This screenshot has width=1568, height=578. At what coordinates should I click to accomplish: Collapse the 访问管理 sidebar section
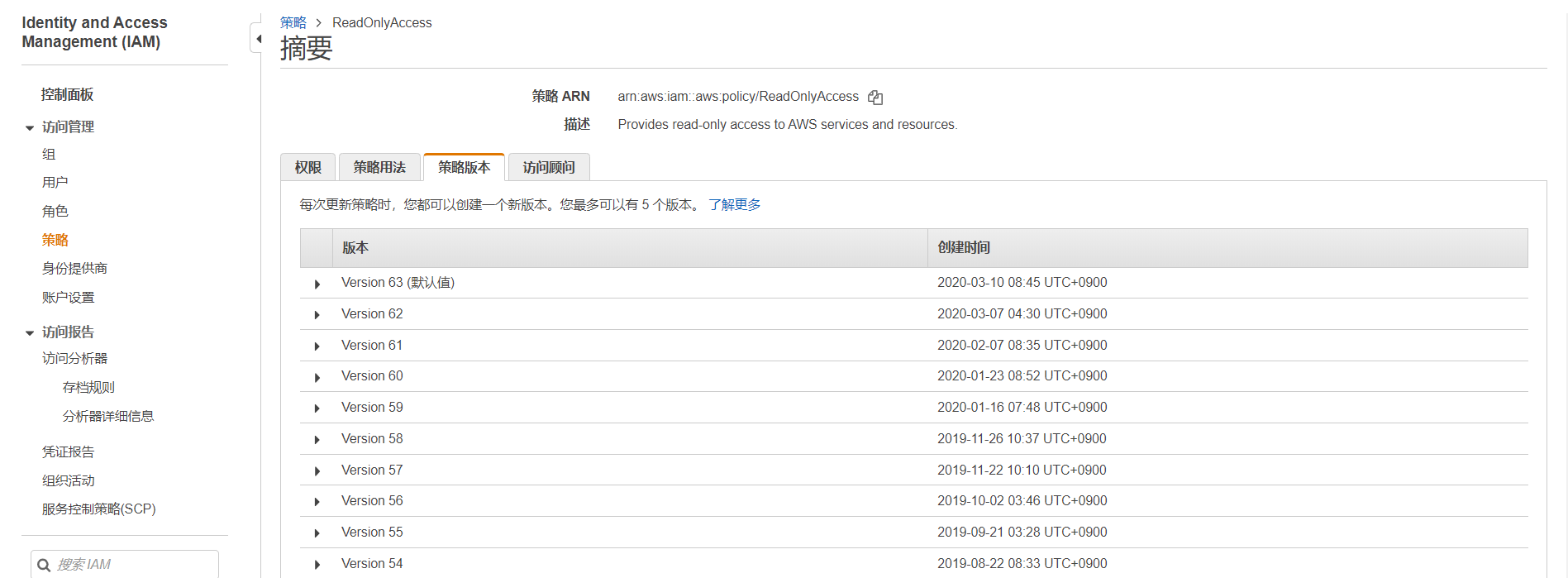tap(30, 128)
